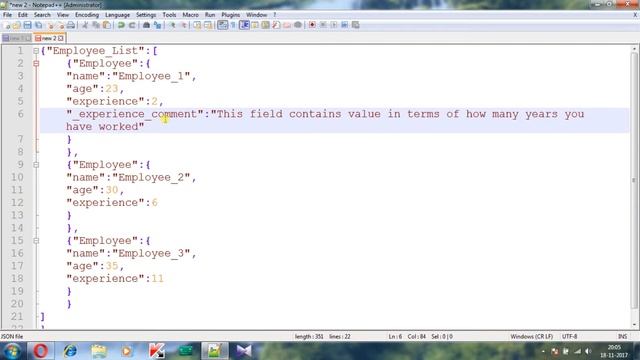Image resolution: width=640 pixels, height=360 pixels.
Task: Cut the selection with the scissors icon
Action: tap(85, 25)
